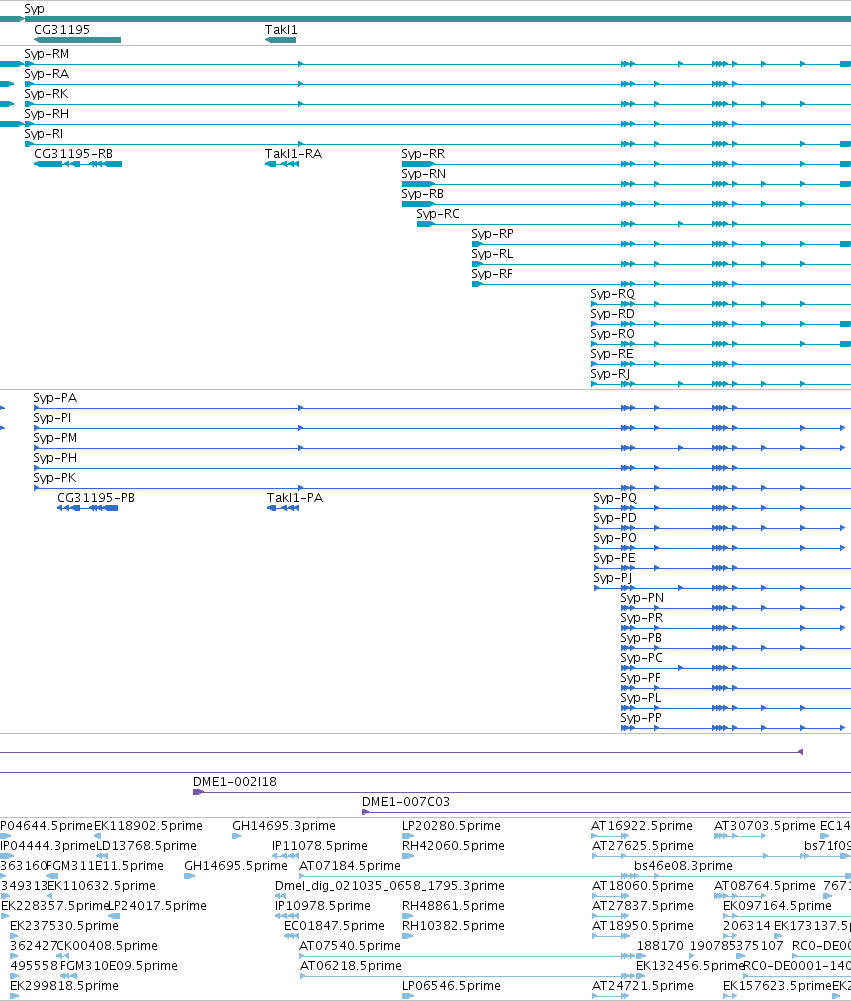Select the Syp-PA protein label
This screenshot has height=1001, width=851.
click(55, 398)
